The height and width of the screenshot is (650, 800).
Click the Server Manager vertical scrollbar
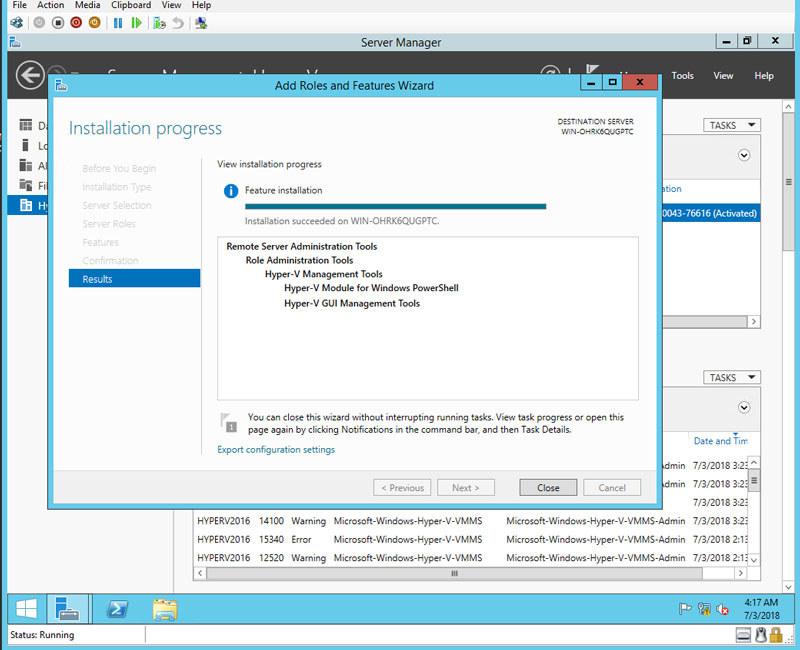788,182
